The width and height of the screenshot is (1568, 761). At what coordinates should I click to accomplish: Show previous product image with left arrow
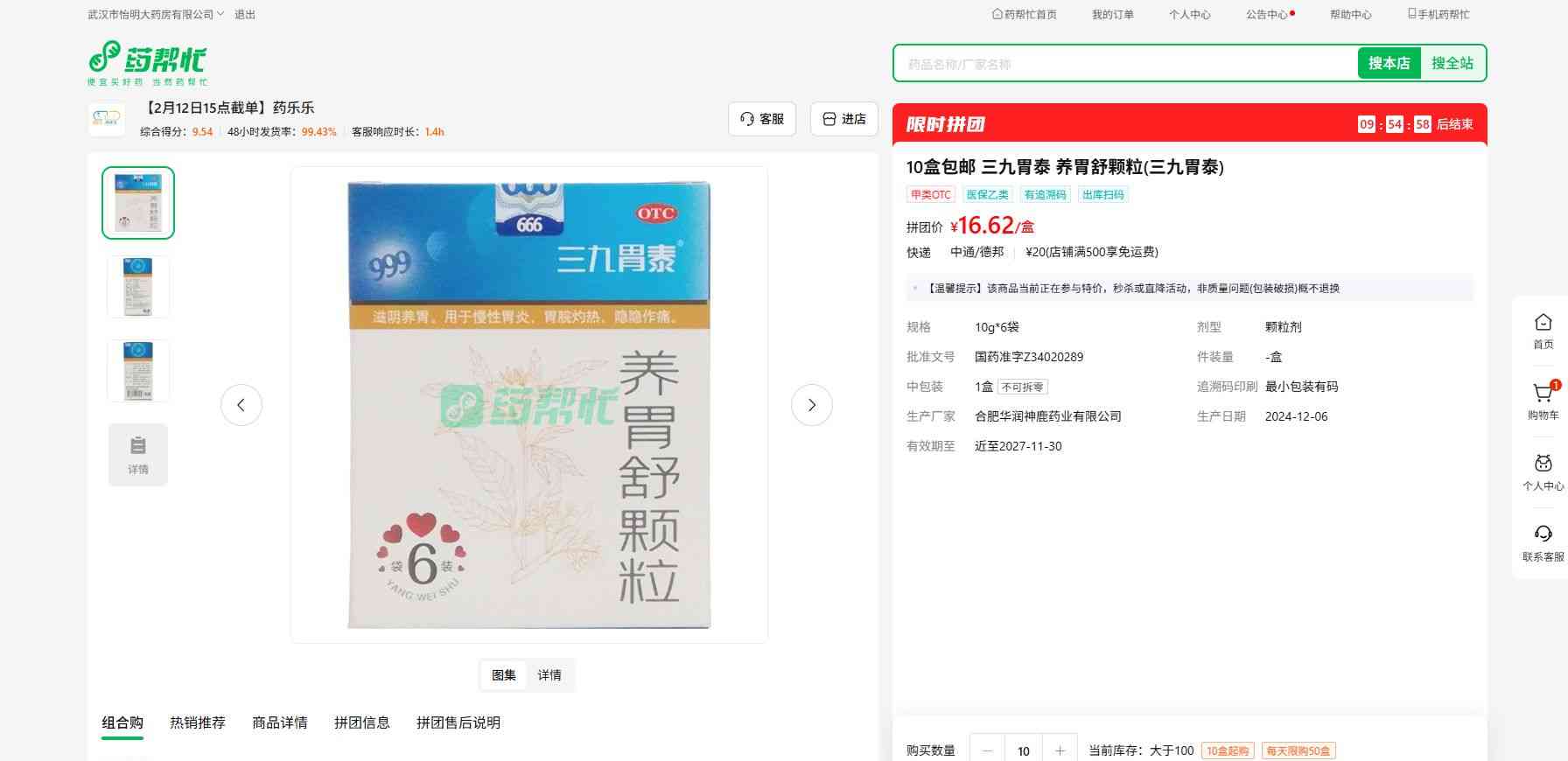[241, 405]
